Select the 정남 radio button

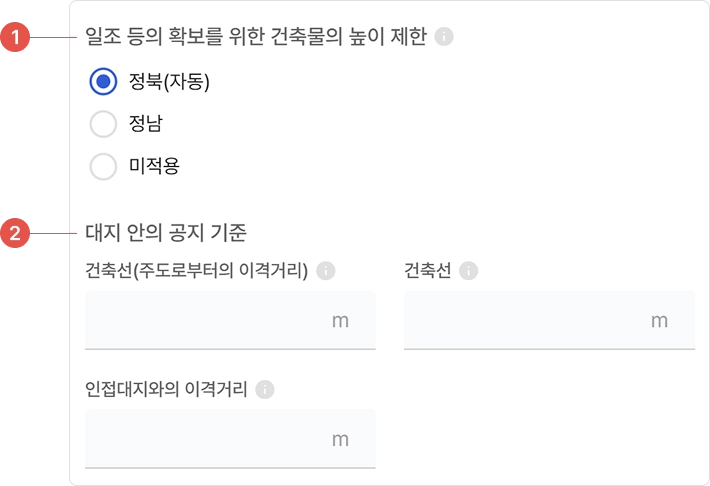[x=104, y=124]
